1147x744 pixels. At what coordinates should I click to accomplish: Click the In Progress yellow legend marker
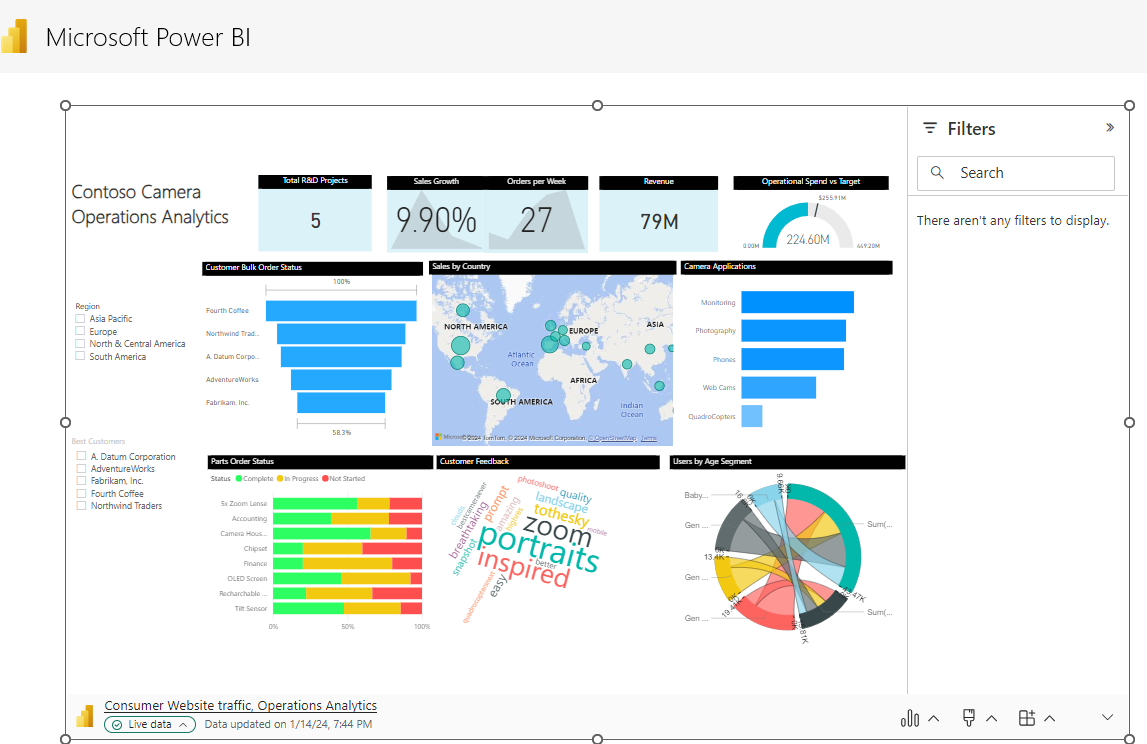[280, 478]
